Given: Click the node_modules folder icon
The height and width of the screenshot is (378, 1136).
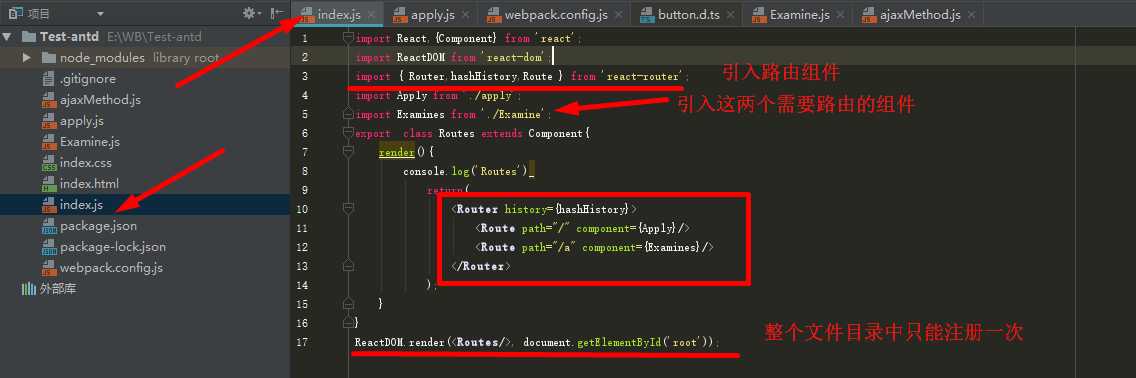Looking at the screenshot, I should 49,58.
